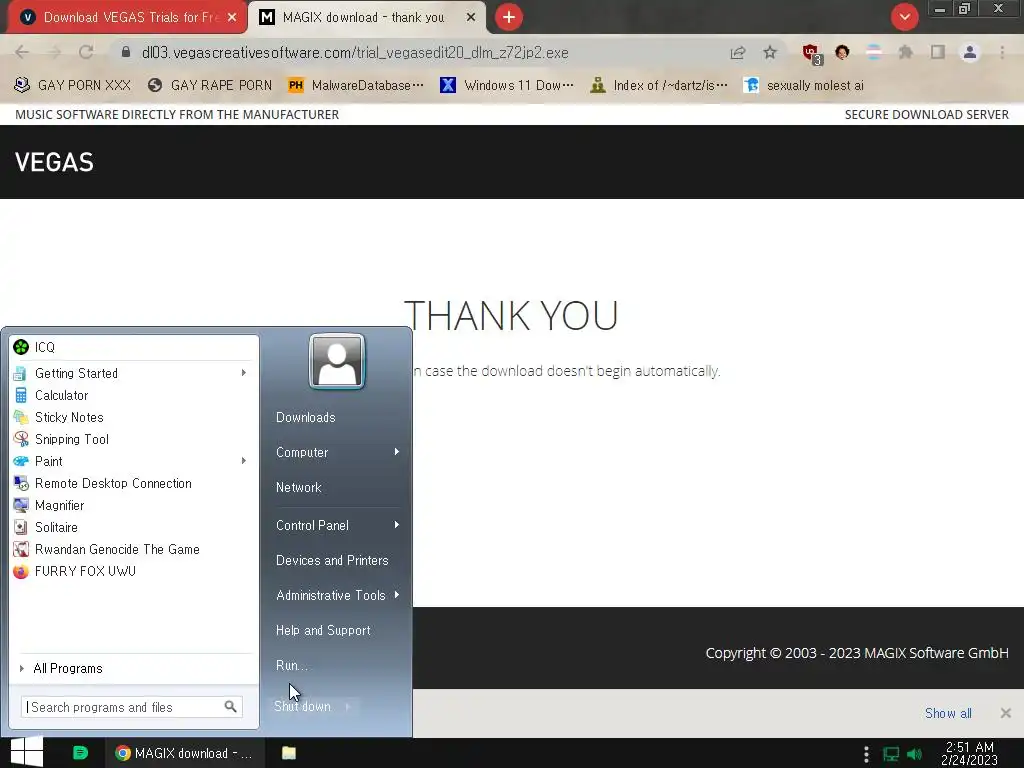Expand the Control Panel submenu arrow

[x=396, y=525]
